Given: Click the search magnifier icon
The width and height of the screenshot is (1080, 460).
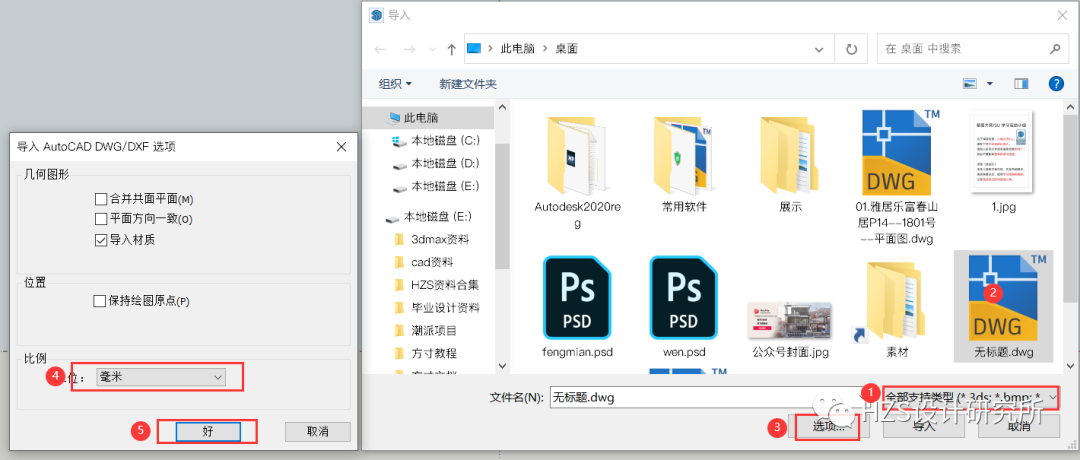Looking at the screenshot, I should pos(1055,49).
